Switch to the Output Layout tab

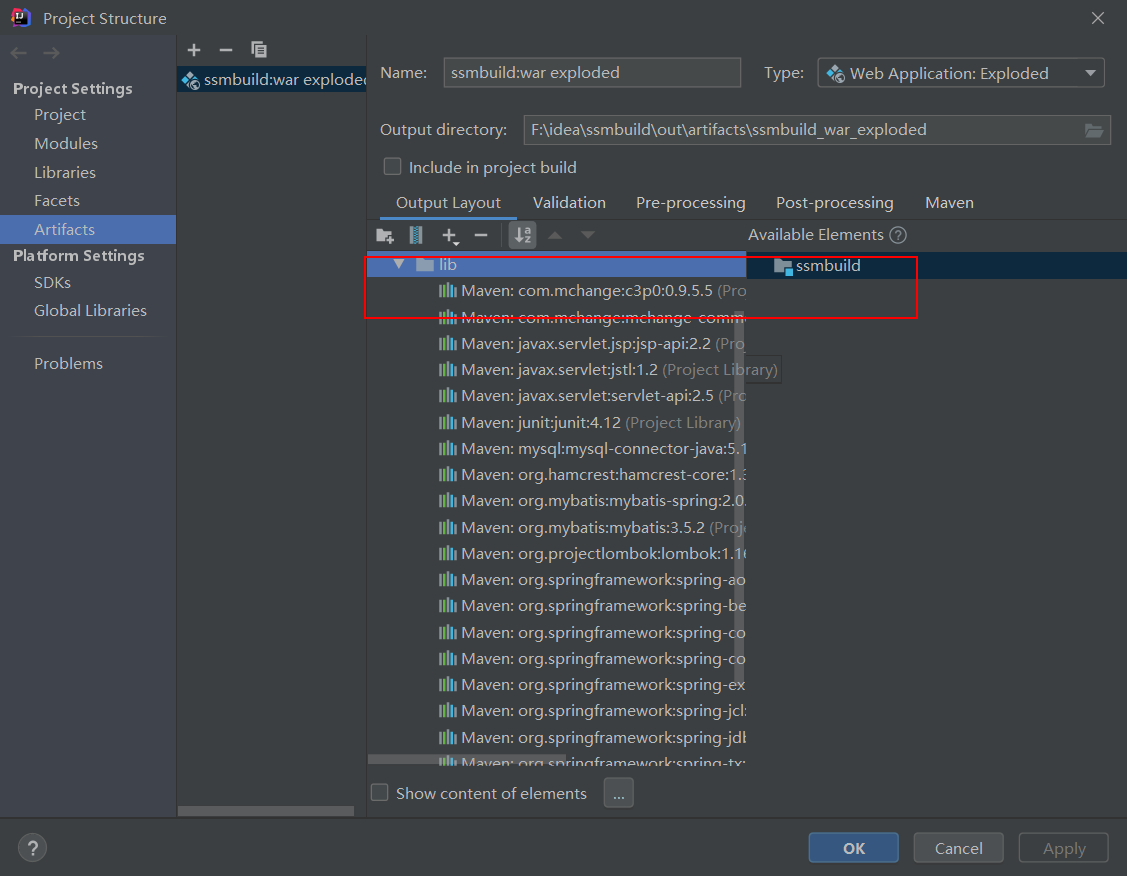point(448,203)
